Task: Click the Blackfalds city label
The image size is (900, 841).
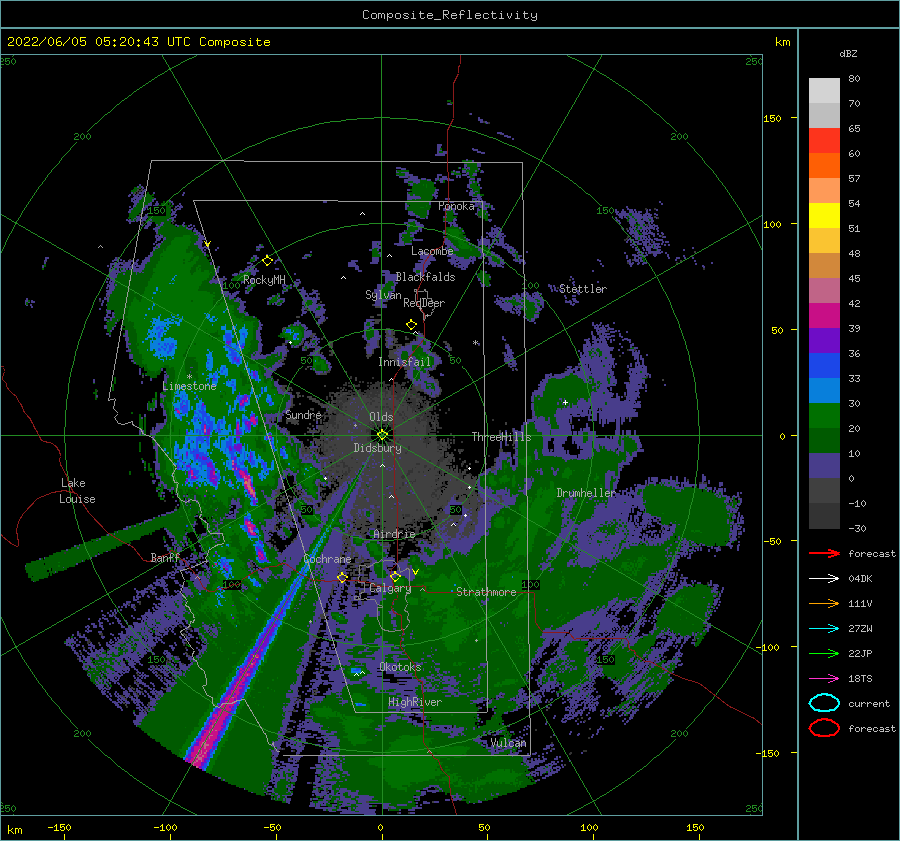Action: 425,277
